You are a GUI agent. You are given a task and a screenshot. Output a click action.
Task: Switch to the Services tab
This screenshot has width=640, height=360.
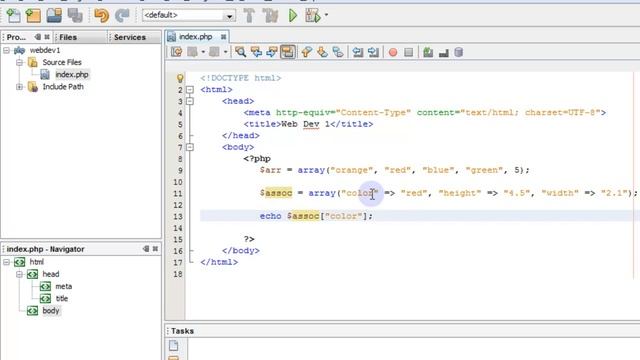tap(130, 37)
